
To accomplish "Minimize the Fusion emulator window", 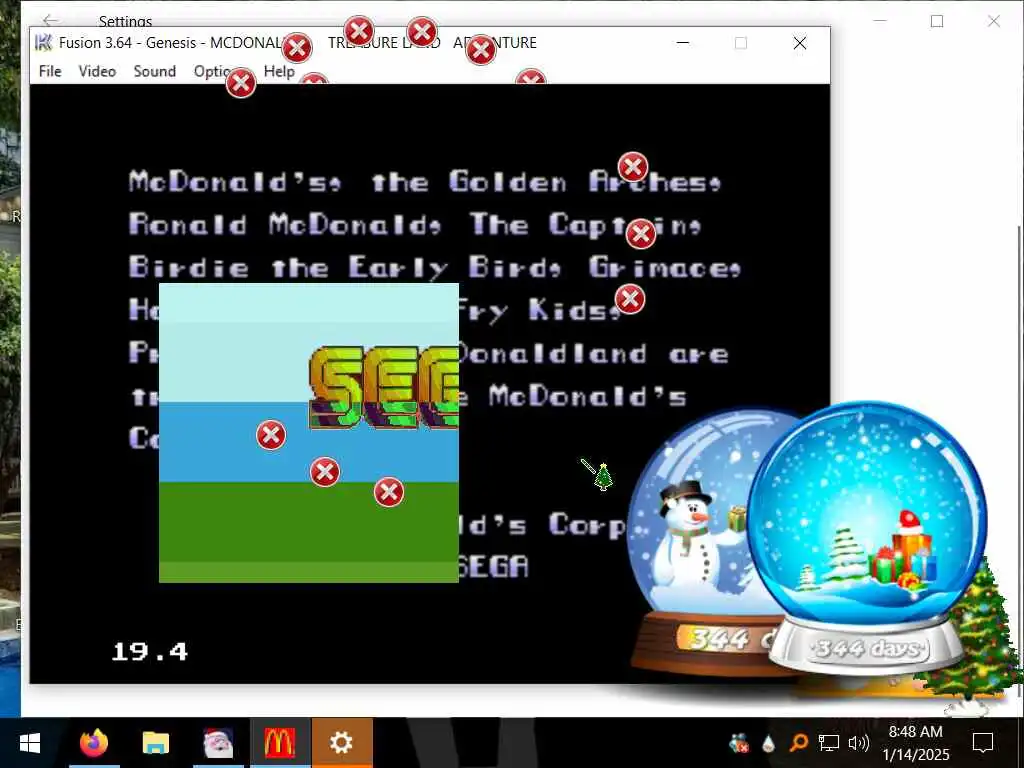I will coord(683,43).
